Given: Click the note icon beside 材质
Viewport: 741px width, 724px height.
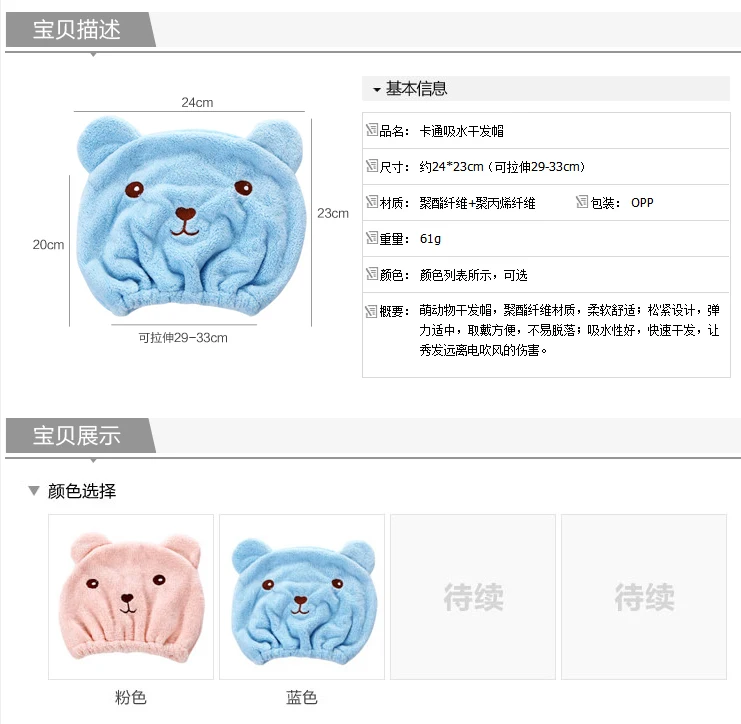Looking at the screenshot, I should point(372,202).
